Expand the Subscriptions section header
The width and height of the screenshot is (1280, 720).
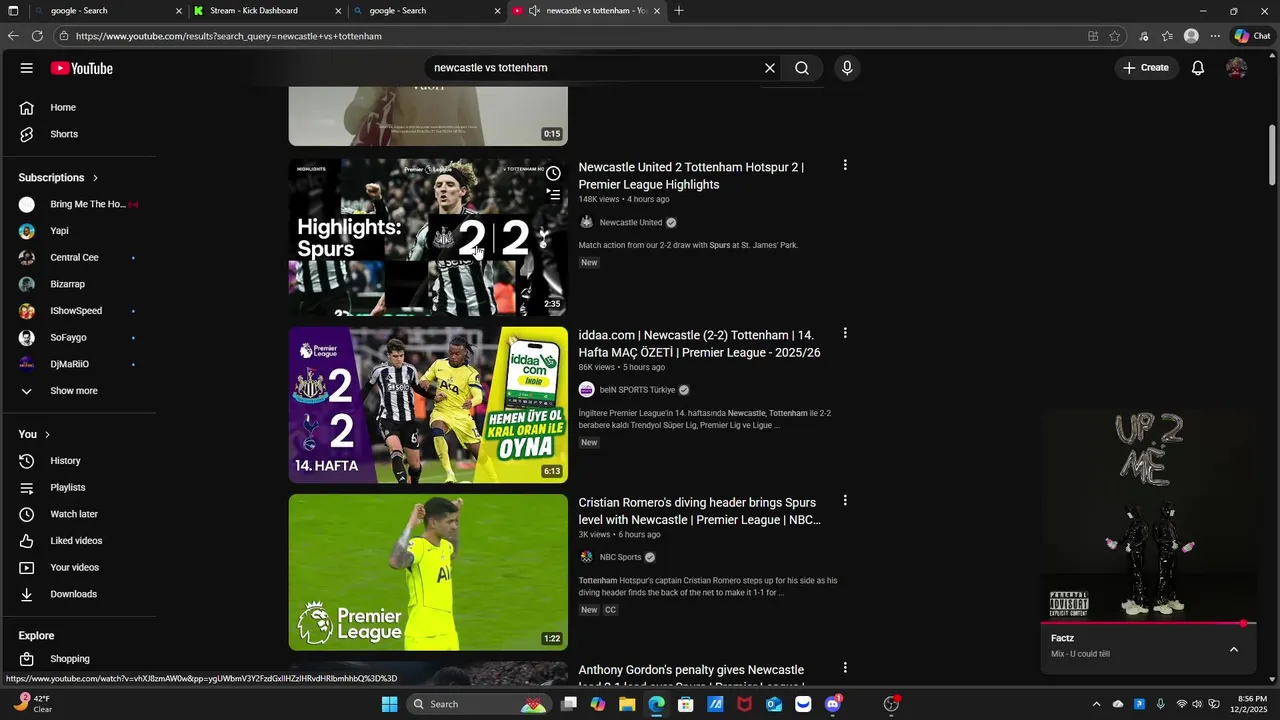(58, 178)
